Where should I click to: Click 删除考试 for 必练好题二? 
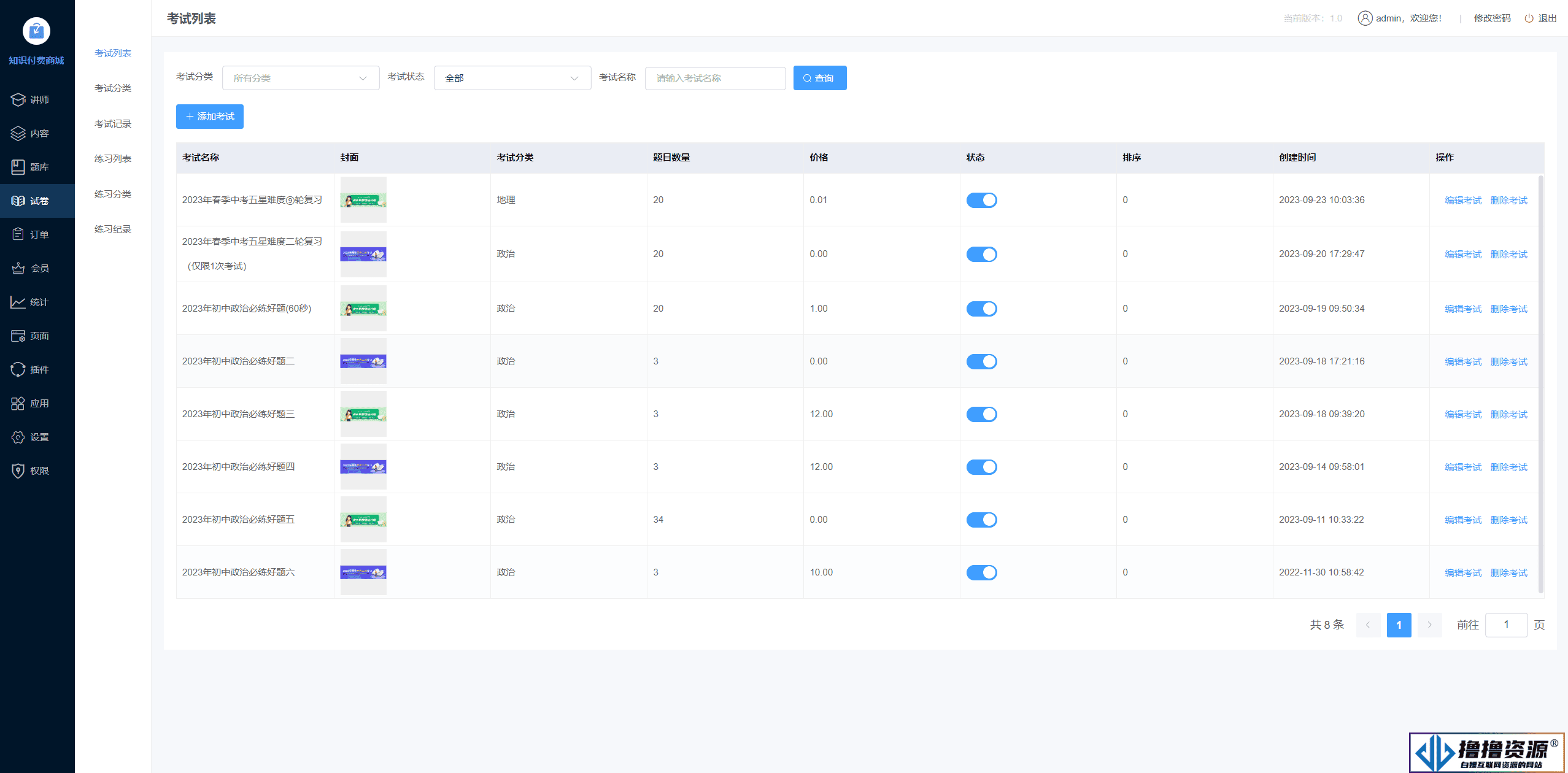tap(1509, 362)
